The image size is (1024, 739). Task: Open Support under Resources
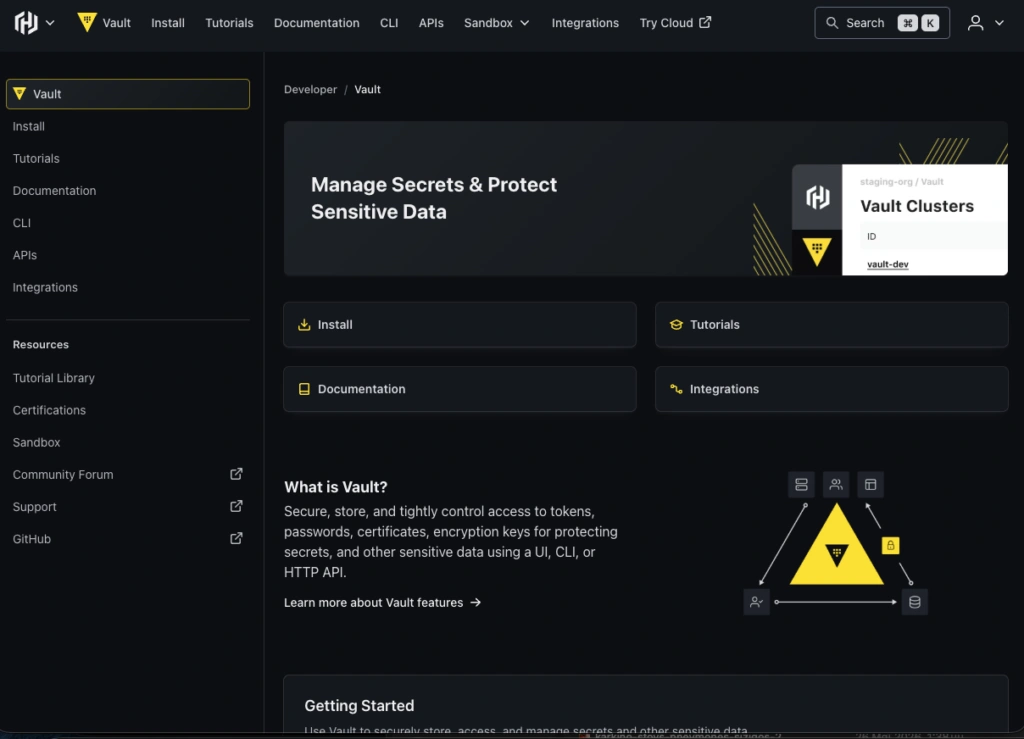[x=35, y=507]
